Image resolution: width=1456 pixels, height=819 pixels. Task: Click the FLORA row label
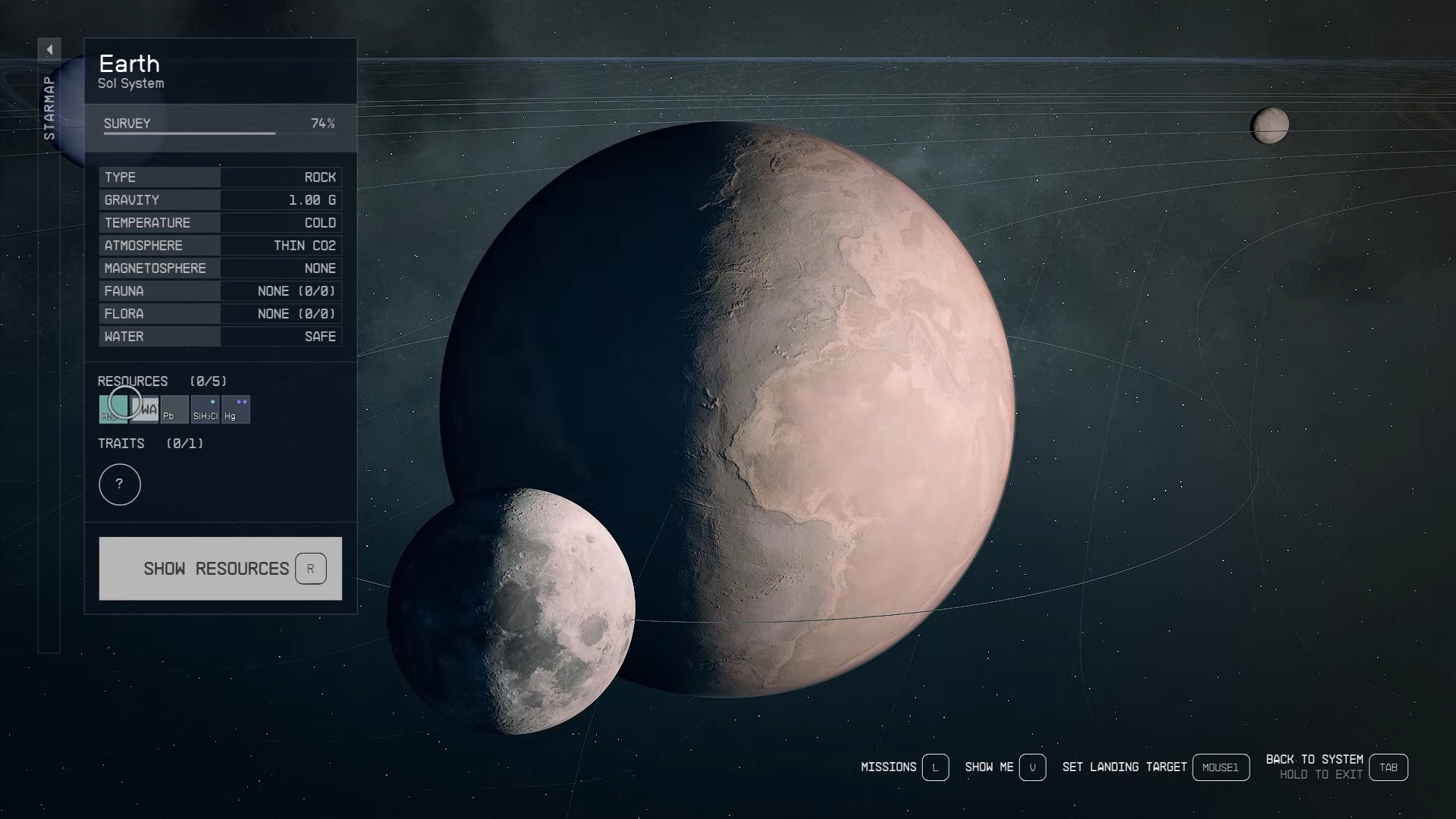[124, 314]
